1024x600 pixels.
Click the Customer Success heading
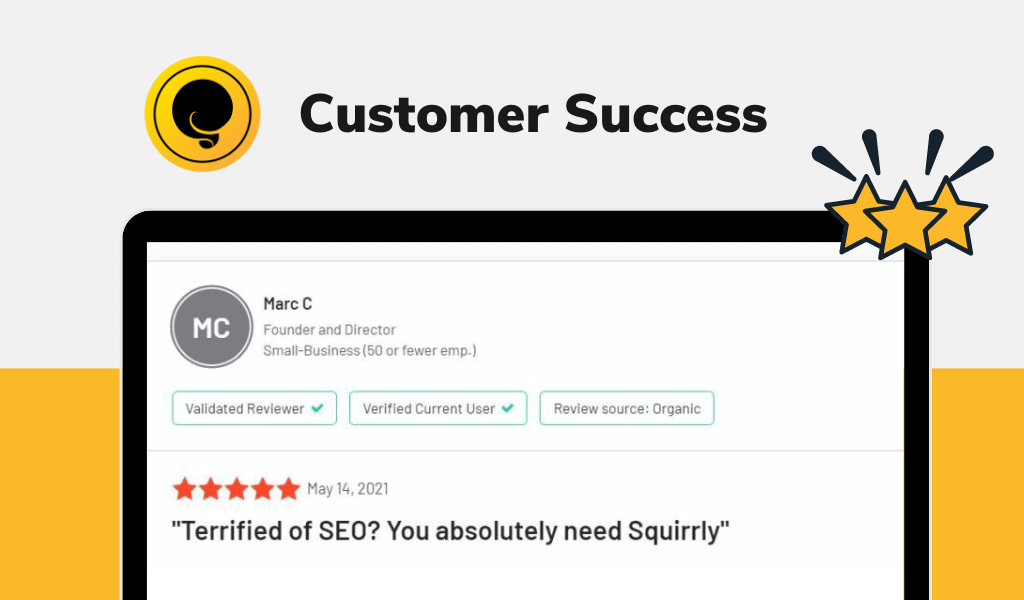coord(533,114)
